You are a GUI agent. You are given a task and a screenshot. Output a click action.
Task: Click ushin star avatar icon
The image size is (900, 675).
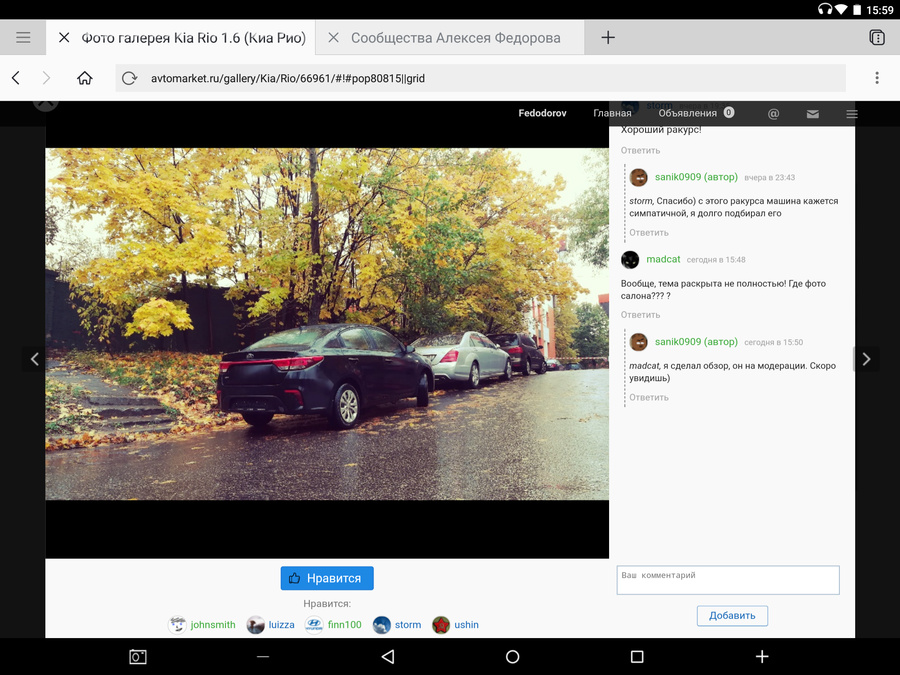point(441,624)
